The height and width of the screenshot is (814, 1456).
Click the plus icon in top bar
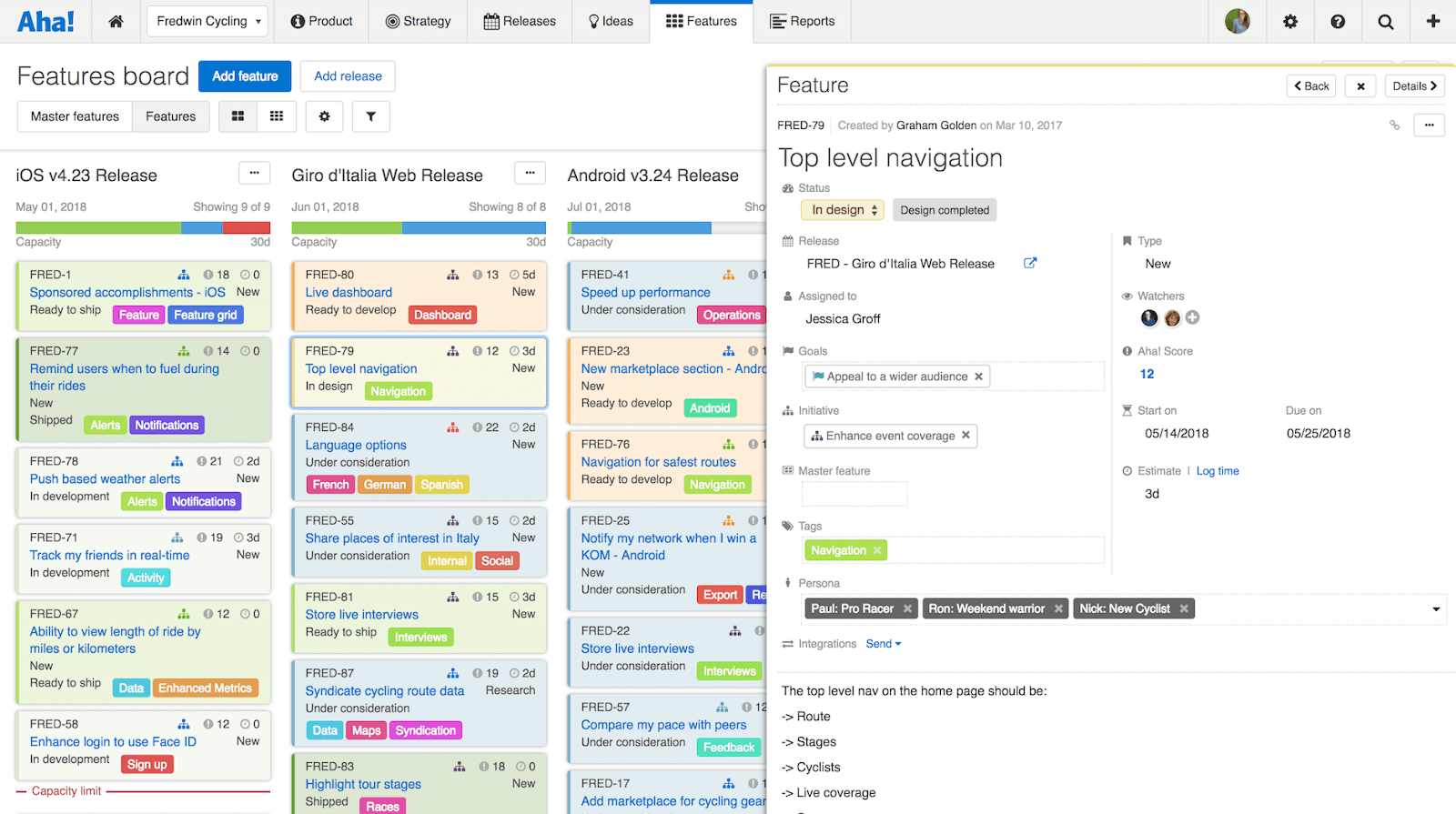point(1433,21)
